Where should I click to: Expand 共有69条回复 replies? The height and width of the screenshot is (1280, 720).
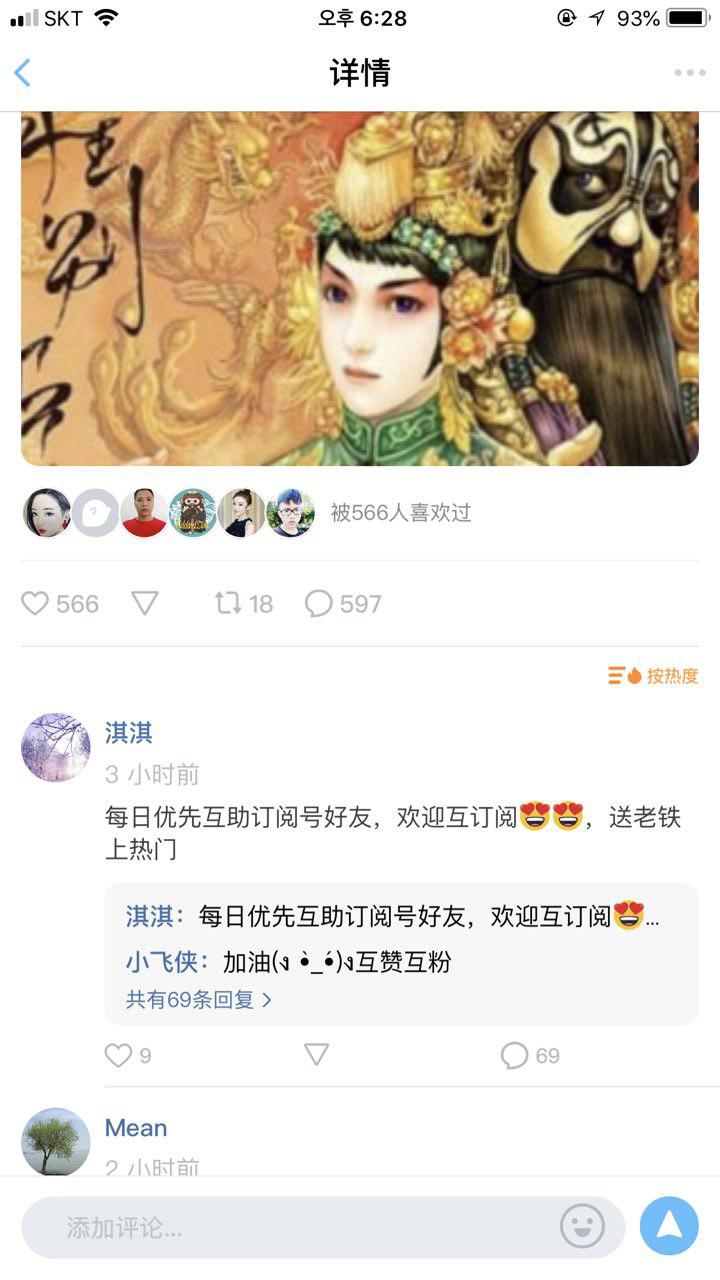coord(198,999)
